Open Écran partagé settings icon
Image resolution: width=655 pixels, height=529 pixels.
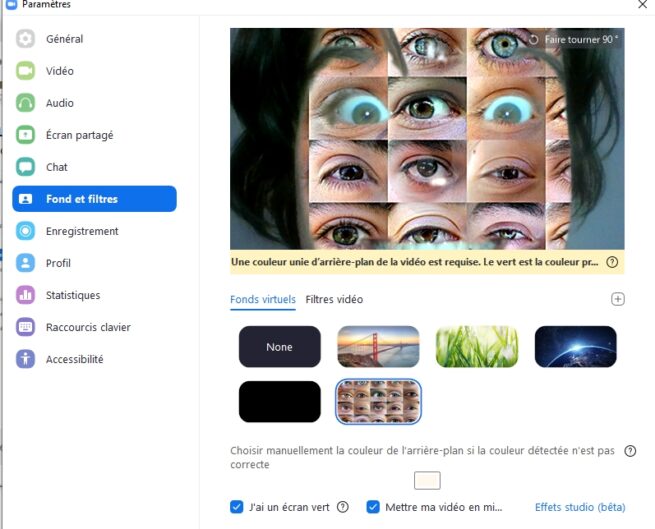click(x=25, y=135)
